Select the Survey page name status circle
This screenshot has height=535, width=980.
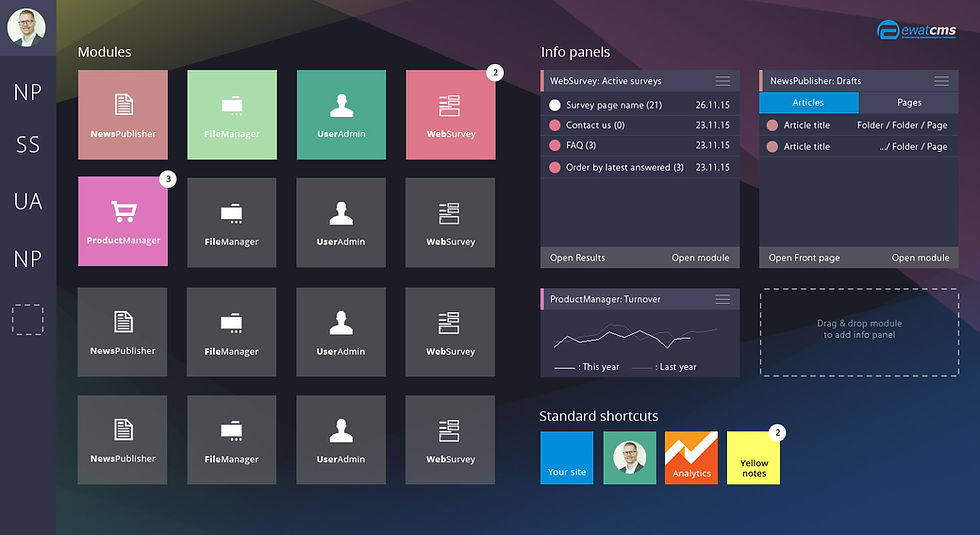point(554,105)
